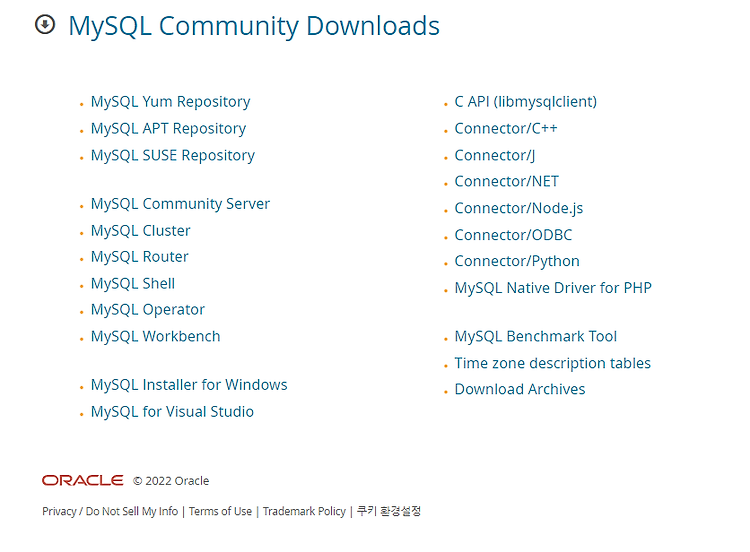Select the MySQL Shell link
750x552 pixels.
tap(133, 284)
